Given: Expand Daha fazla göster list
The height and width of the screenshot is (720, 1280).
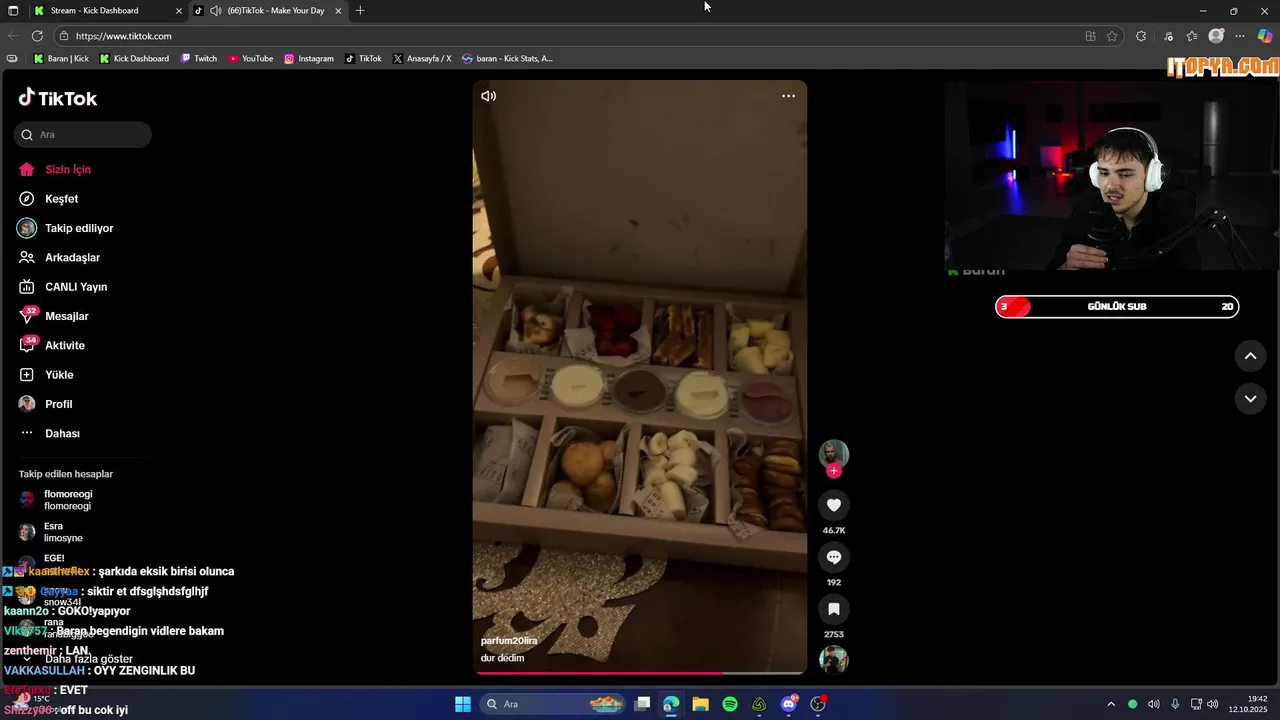Looking at the screenshot, I should coord(78,659).
